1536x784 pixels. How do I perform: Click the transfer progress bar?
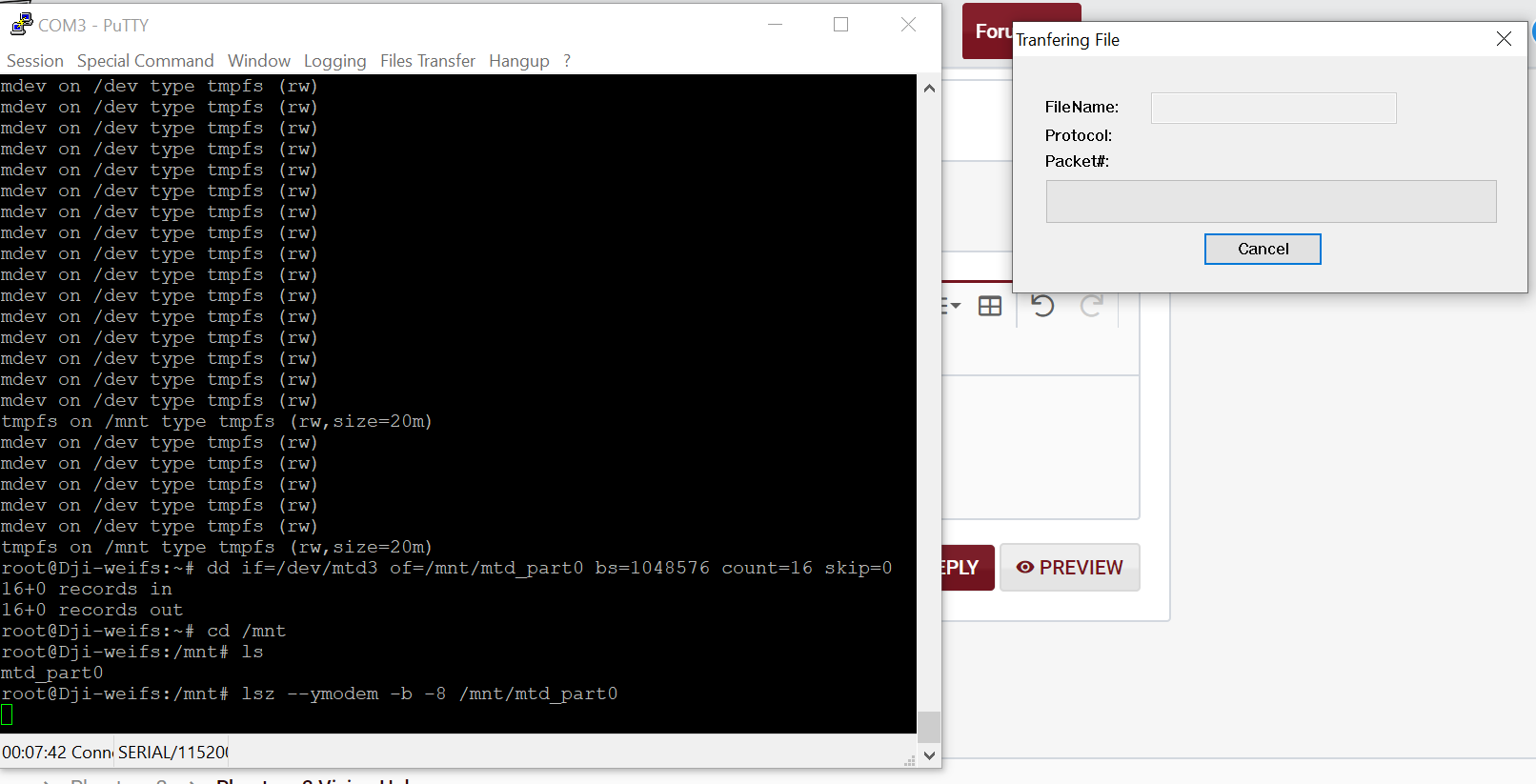point(1271,201)
